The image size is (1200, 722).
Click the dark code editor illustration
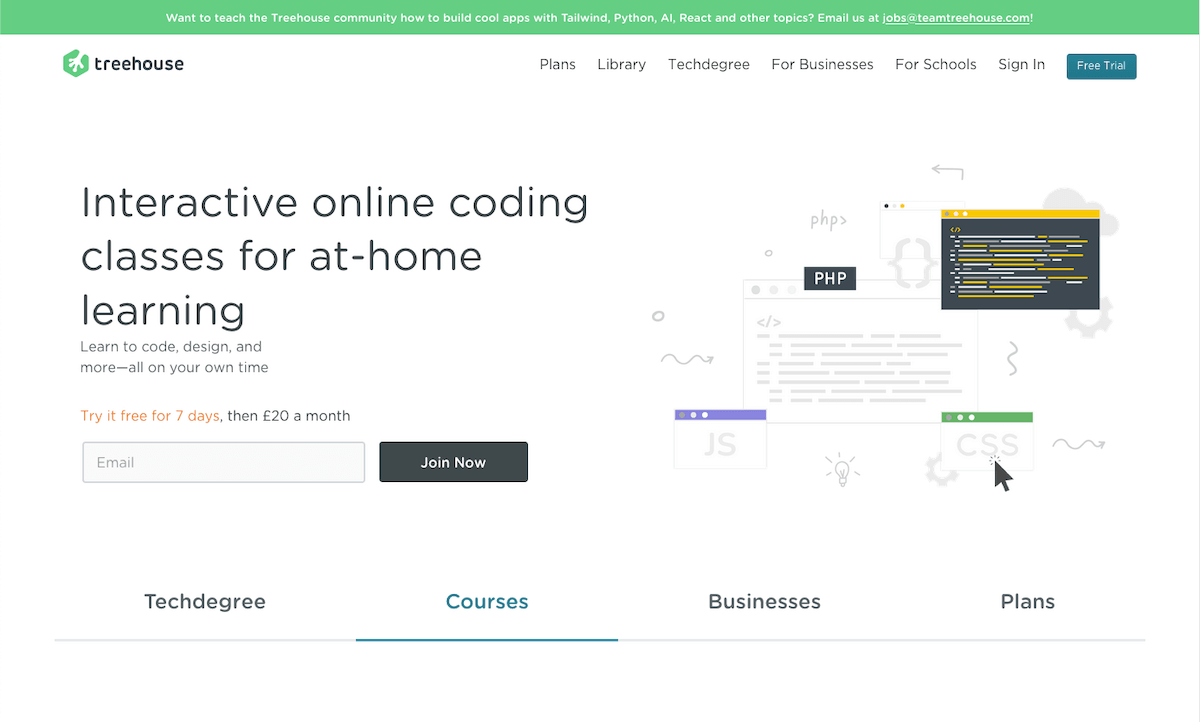coord(1020,259)
